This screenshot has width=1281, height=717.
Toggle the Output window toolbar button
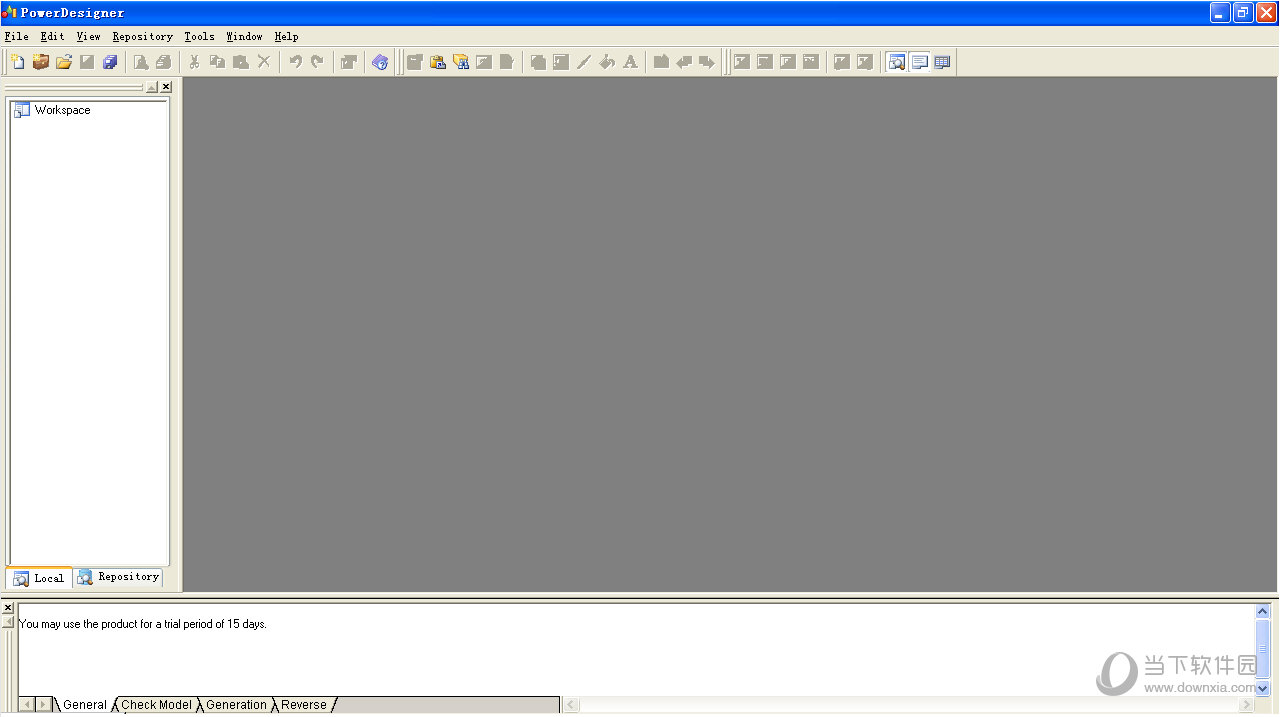(919, 62)
